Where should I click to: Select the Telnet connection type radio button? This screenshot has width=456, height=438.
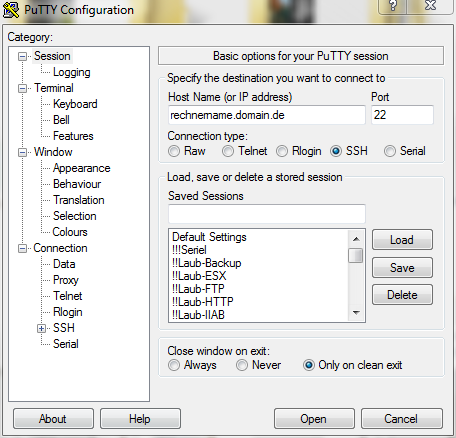pyautogui.click(x=228, y=151)
